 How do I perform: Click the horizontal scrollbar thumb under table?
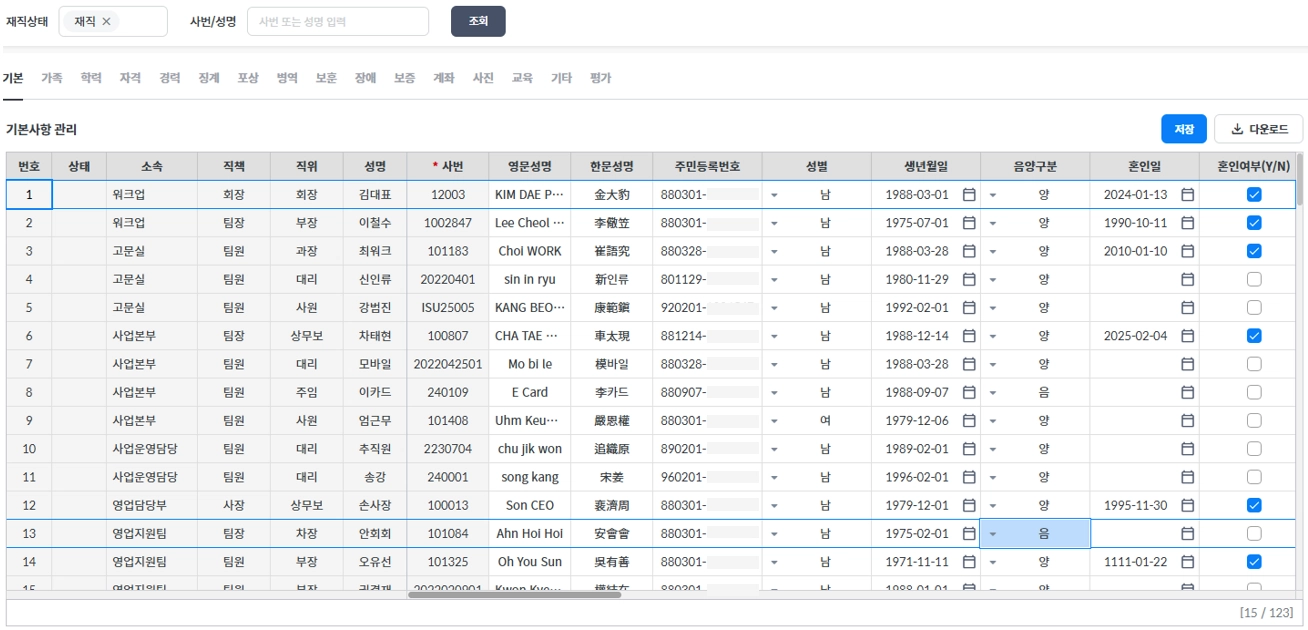tap(514, 594)
